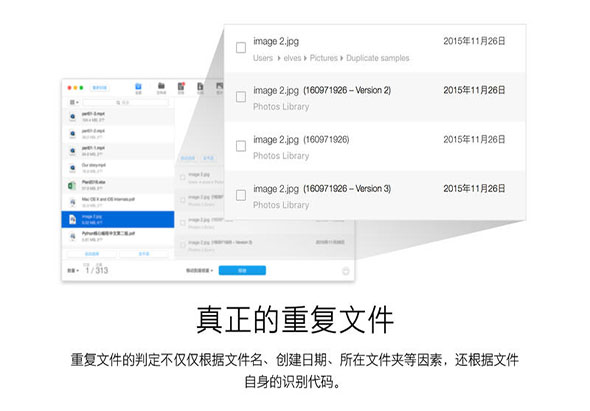Focus the search input field
This screenshot has width=590, height=411.
(125, 102)
